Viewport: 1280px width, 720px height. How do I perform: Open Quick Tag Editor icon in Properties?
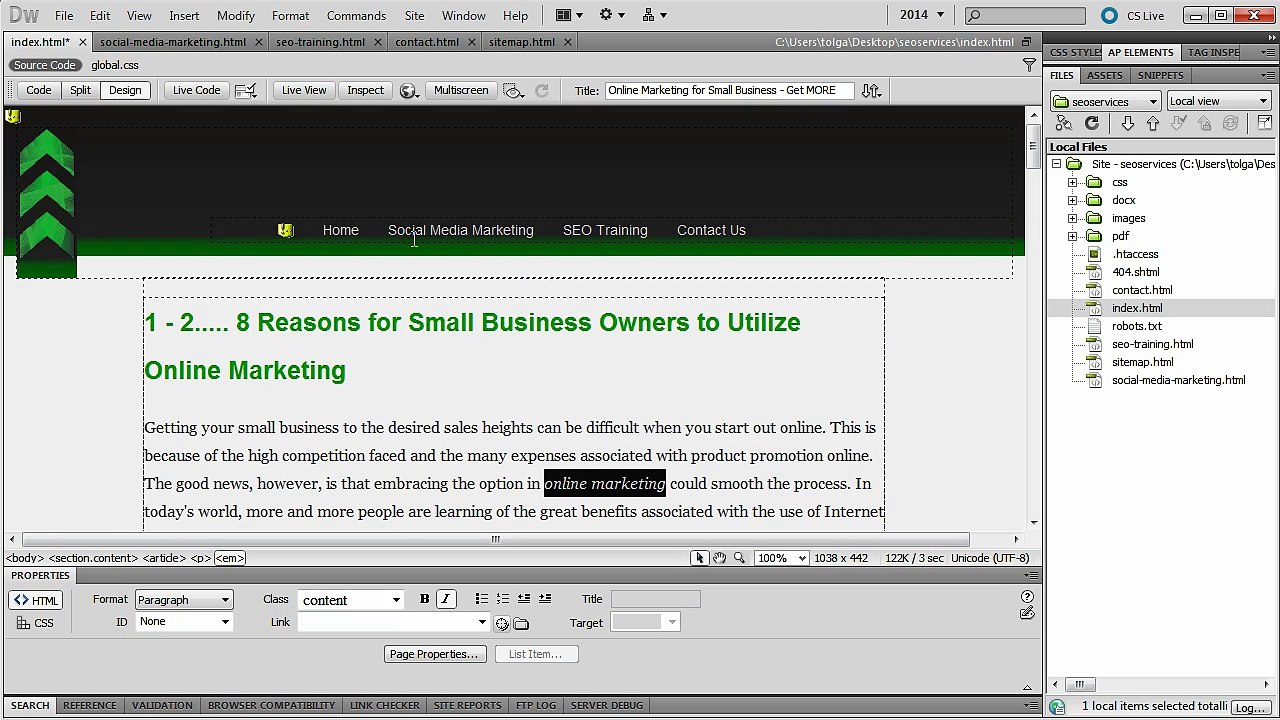pos(1027,612)
